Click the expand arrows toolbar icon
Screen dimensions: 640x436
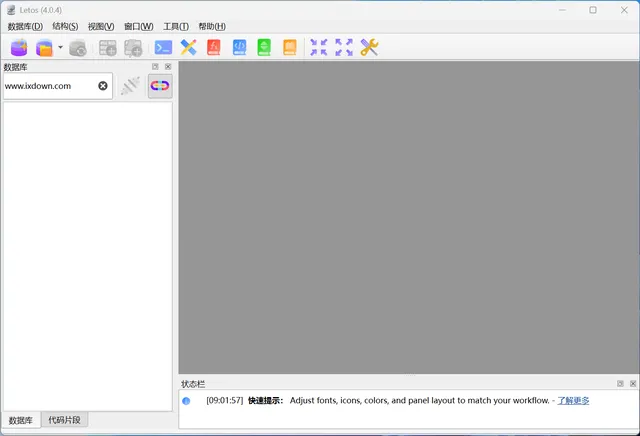pyautogui.click(x=344, y=47)
